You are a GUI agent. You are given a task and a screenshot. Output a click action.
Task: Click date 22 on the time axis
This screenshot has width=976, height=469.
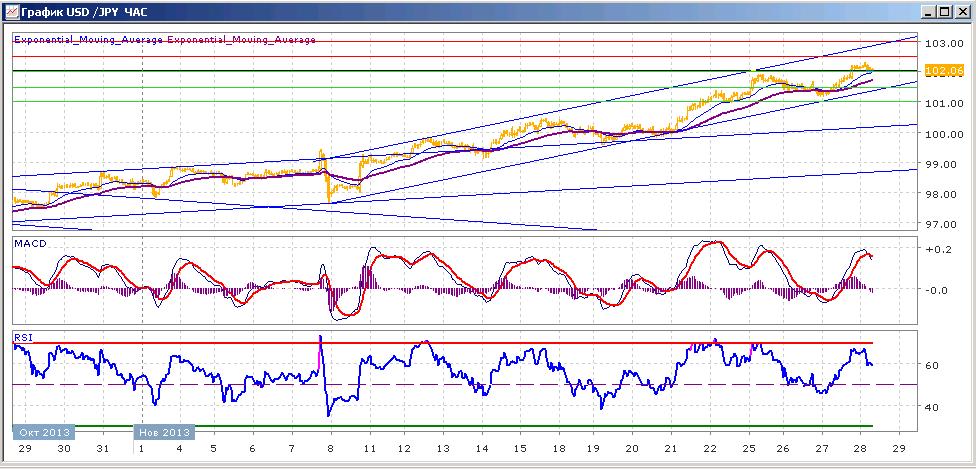click(710, 448)
